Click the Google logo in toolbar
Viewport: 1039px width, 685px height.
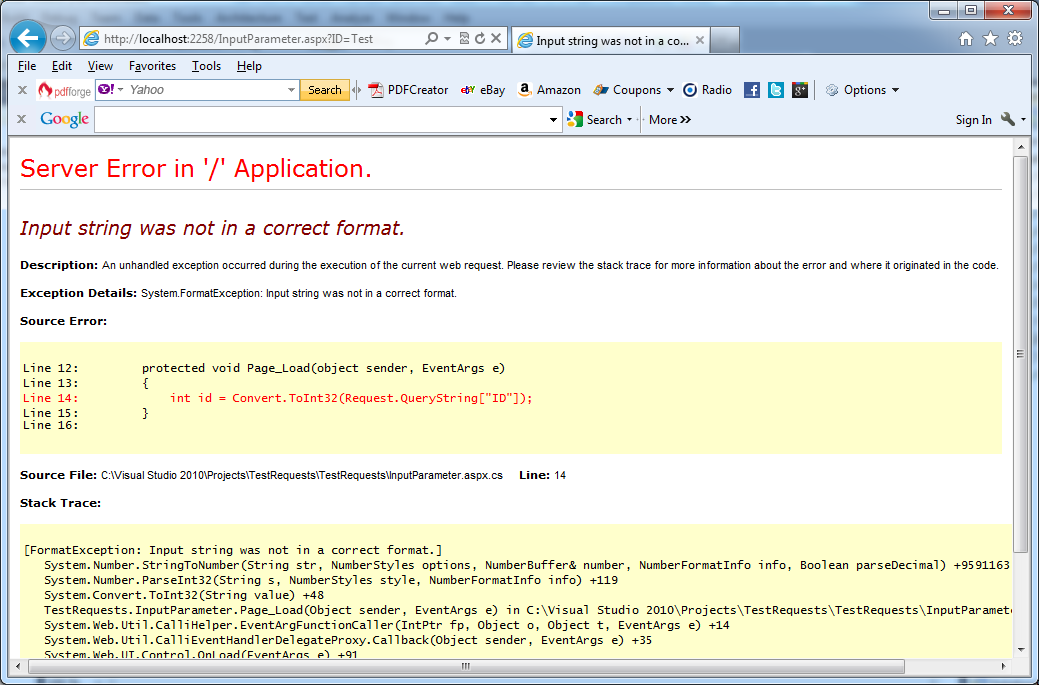64,119
